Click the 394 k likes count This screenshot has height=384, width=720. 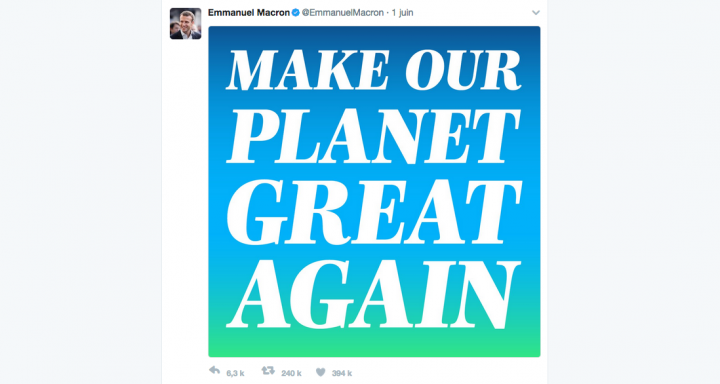(x=342, y=373)
